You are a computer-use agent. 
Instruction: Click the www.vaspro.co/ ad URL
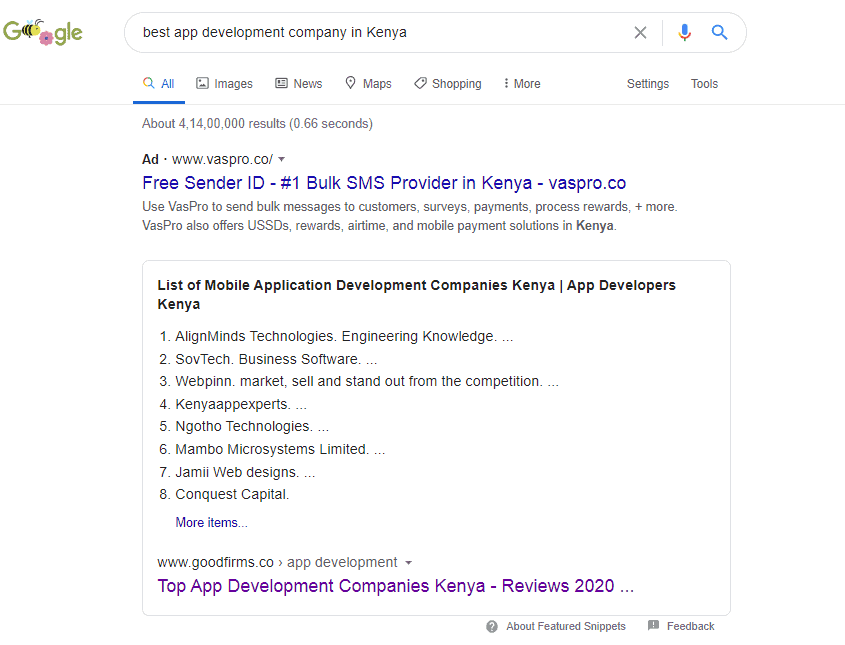pos(222,159)
